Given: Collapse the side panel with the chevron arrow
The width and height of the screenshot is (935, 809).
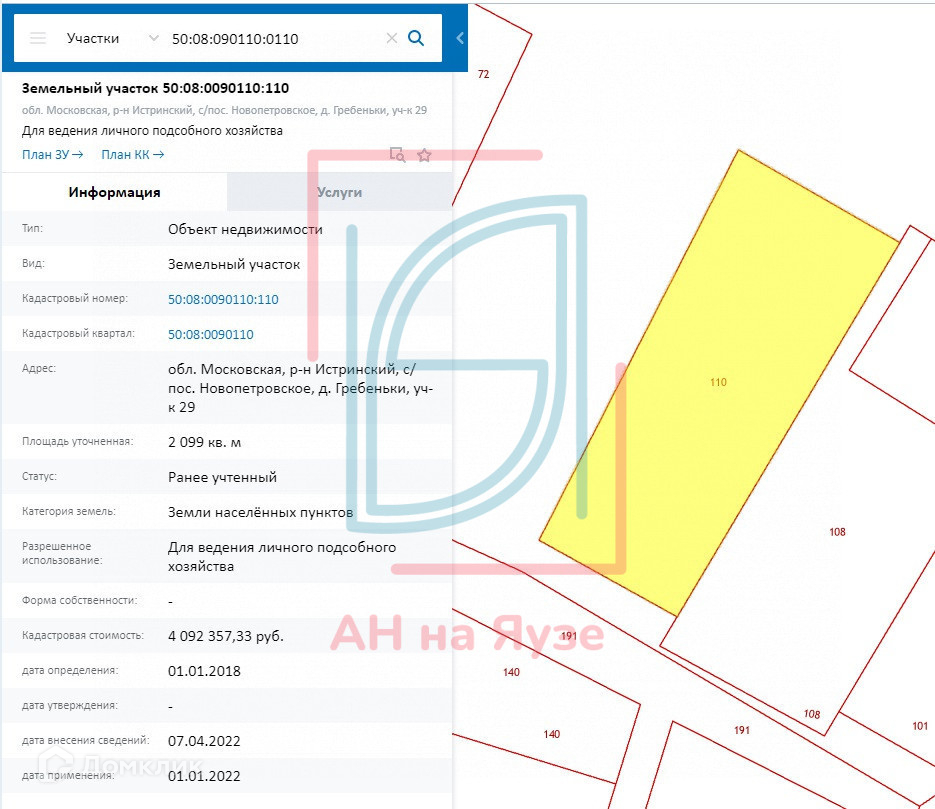Looking at the screenshot, I should coord(460,38).
